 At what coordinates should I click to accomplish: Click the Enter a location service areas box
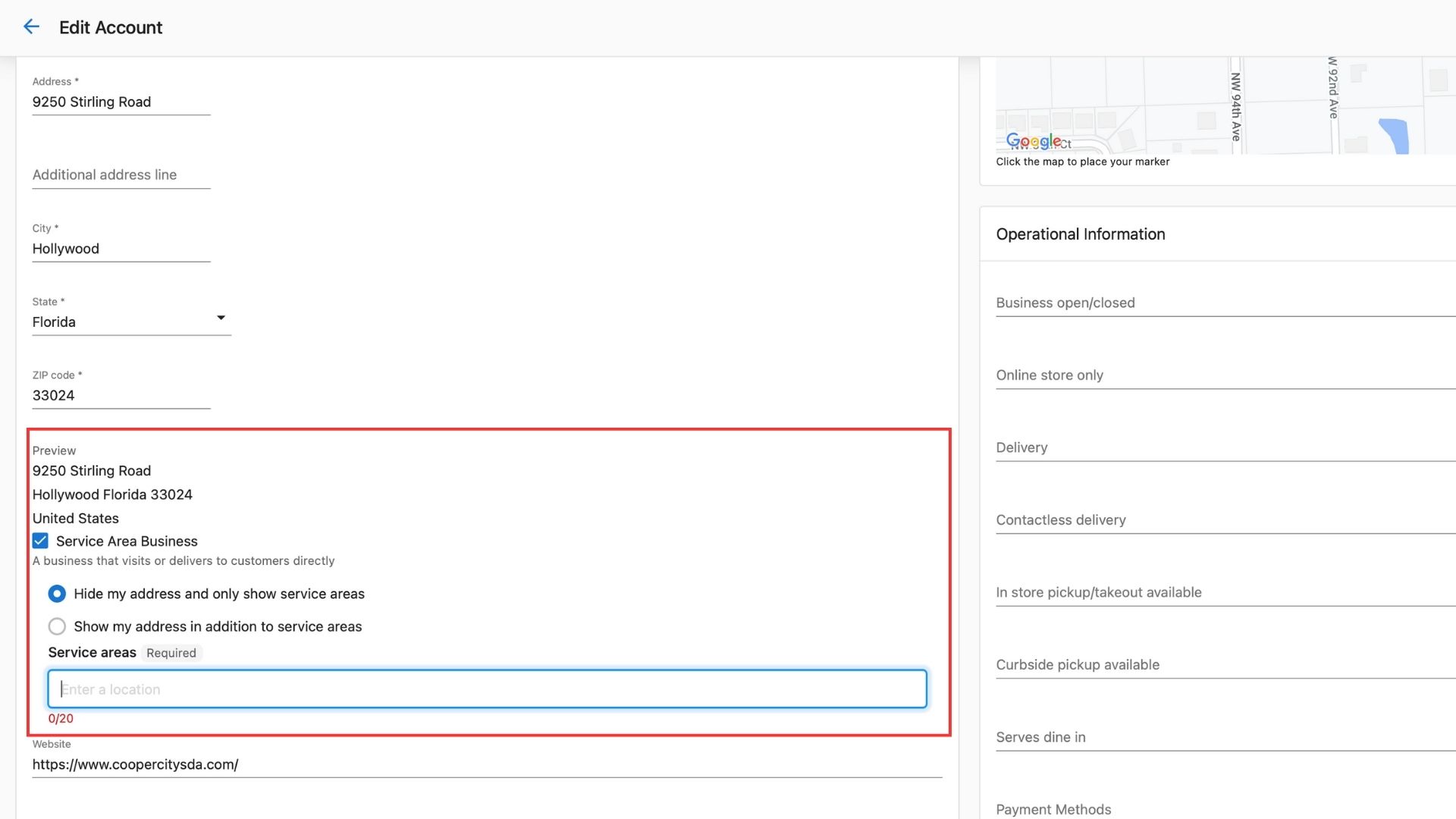point(487,689)
